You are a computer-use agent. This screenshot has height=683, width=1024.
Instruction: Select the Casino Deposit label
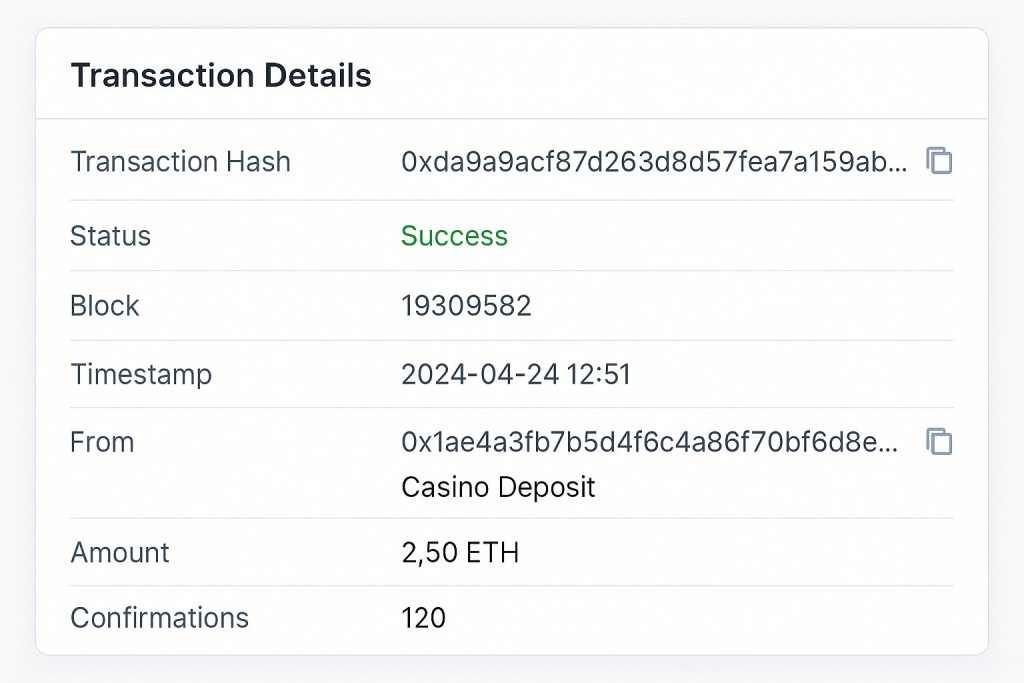pyautogui.click(x=498, y=487)
